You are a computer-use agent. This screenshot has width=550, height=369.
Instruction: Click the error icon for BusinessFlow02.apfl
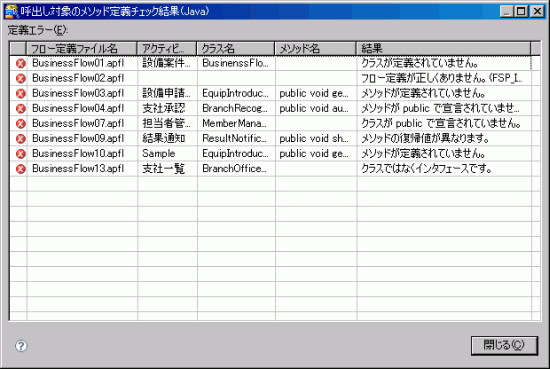(x=21, y=79)
